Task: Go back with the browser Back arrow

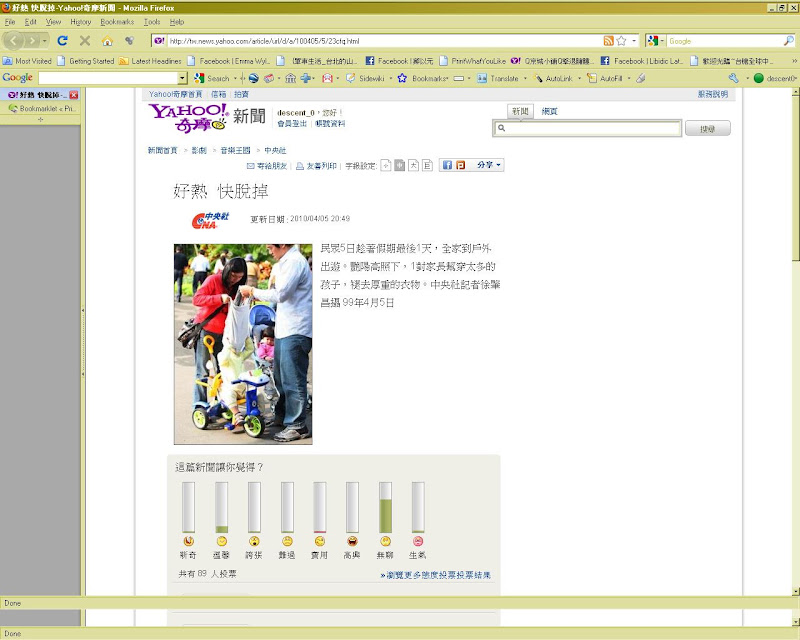Action: 14,41
